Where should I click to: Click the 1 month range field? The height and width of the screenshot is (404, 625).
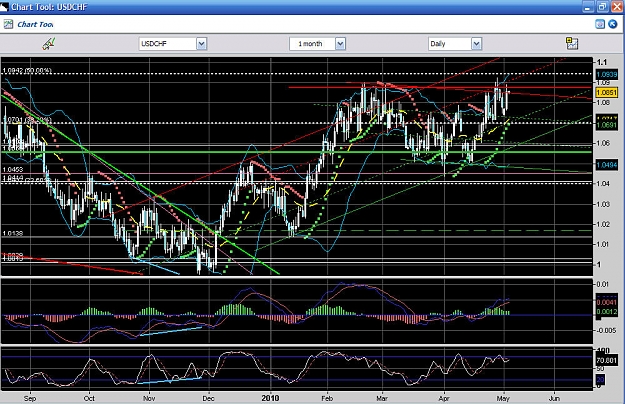(312, 44)
